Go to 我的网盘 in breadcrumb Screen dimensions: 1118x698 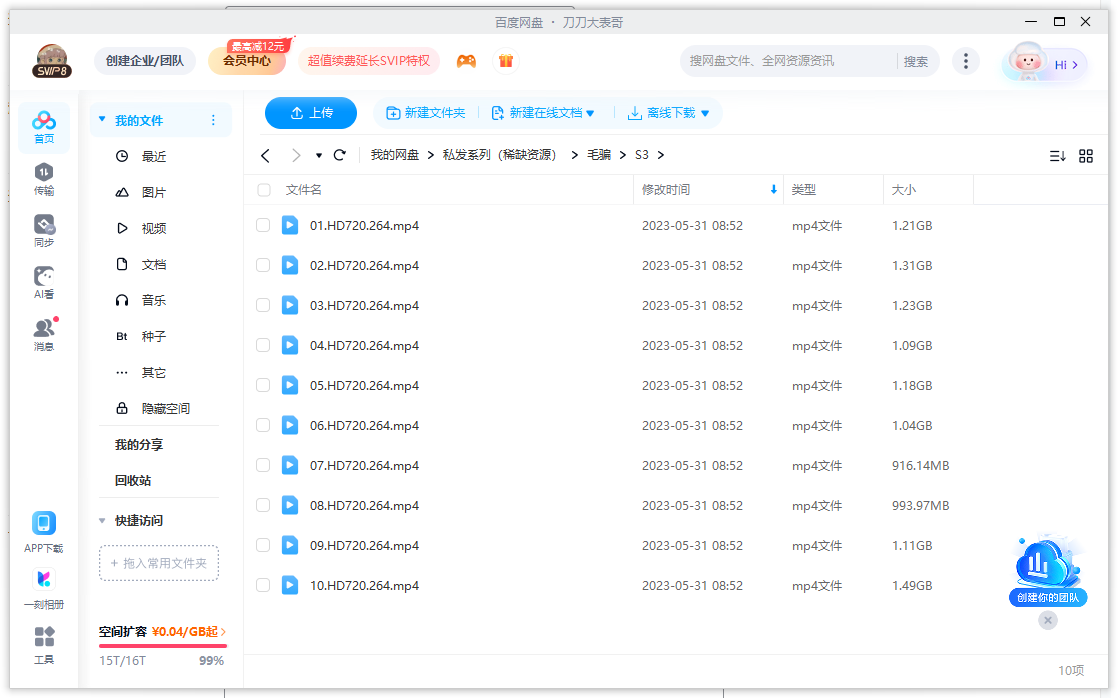click(394, 155)
